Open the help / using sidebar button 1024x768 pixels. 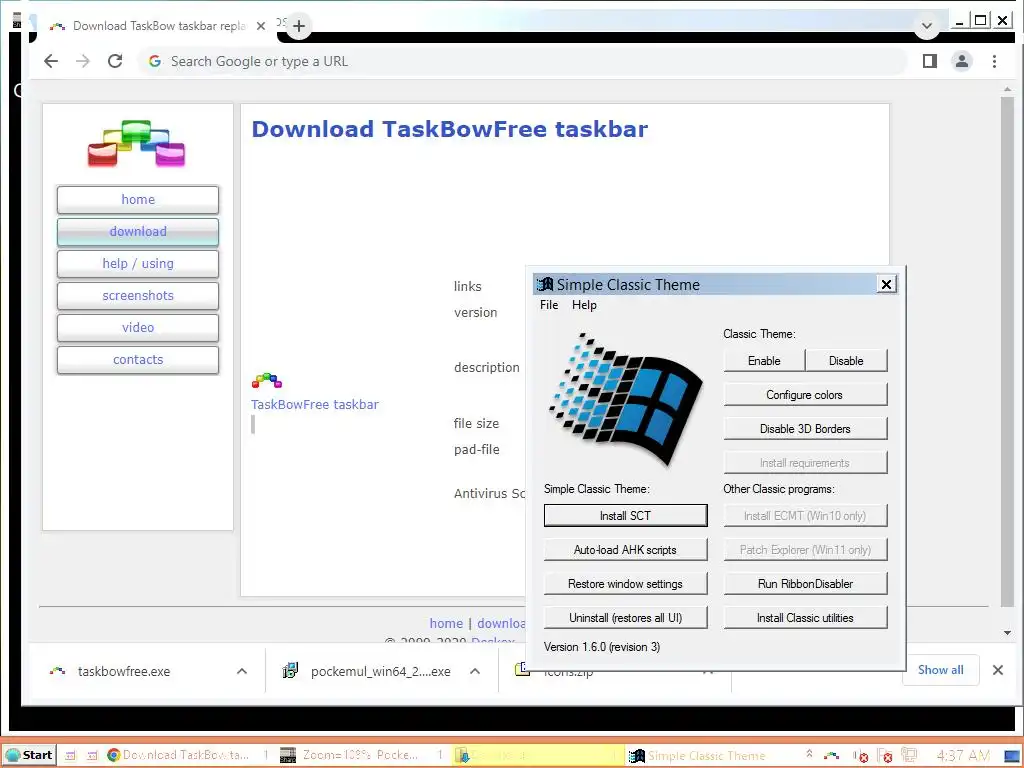138,264
